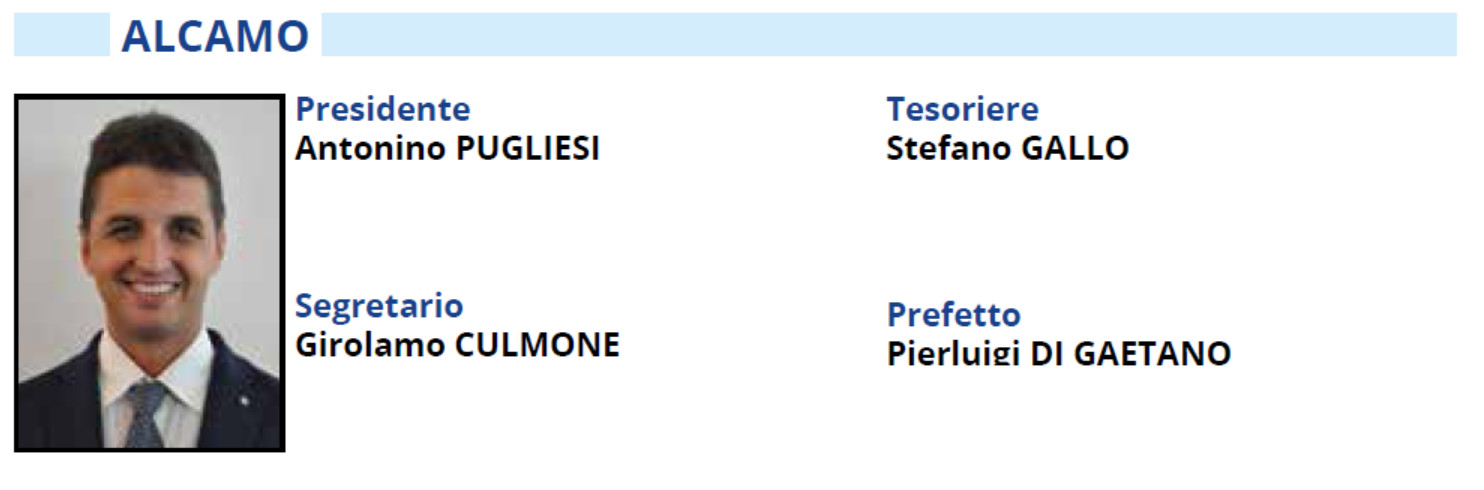Click the light blue bar right of ALCAMO
The width and height of the screenshot is (1484, 490).
pos(889,35)
